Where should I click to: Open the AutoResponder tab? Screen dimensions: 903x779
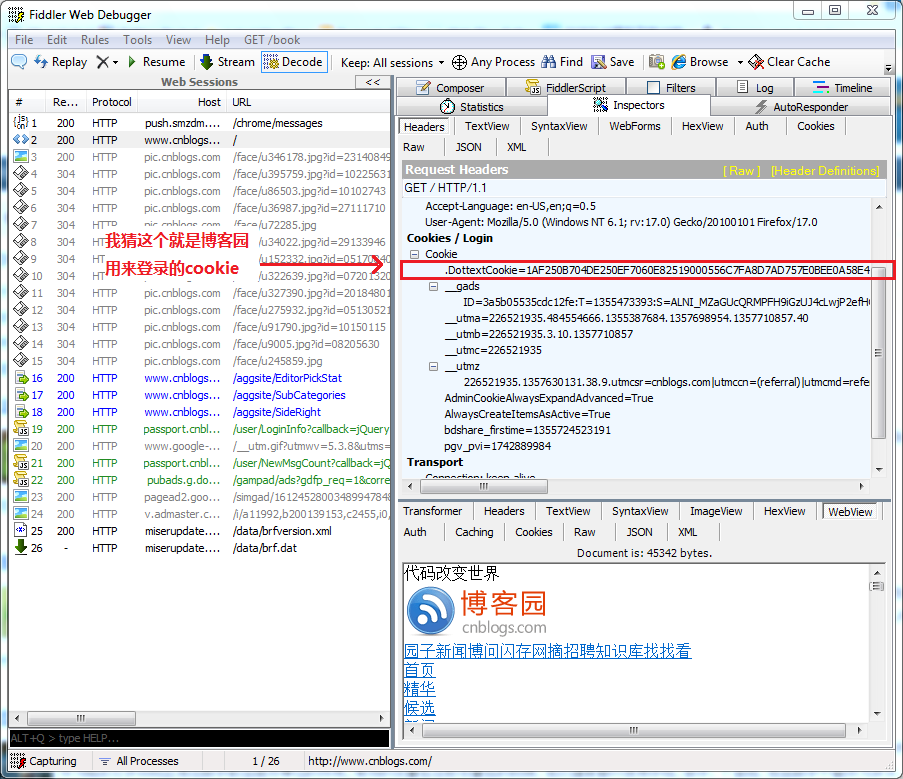801,107
